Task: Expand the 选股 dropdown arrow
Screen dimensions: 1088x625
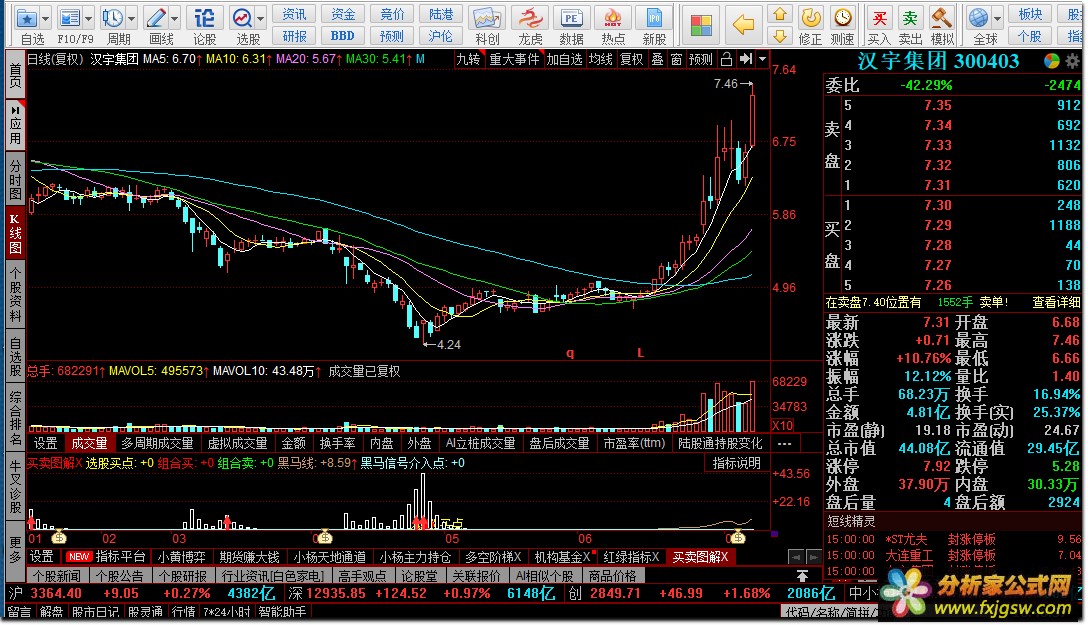Action: point(261,18)
